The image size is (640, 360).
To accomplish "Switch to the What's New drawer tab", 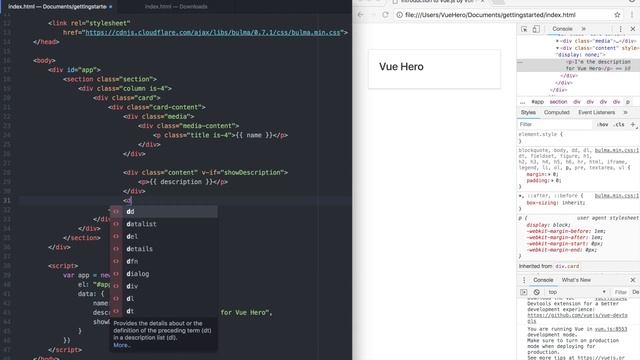I will [x=576, y=280].
